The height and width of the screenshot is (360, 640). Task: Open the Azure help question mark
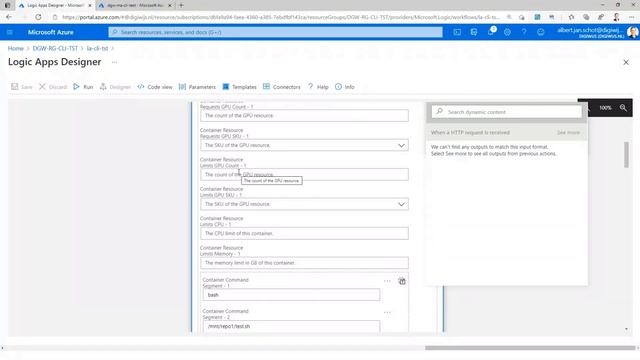click(x=524, y=32)
